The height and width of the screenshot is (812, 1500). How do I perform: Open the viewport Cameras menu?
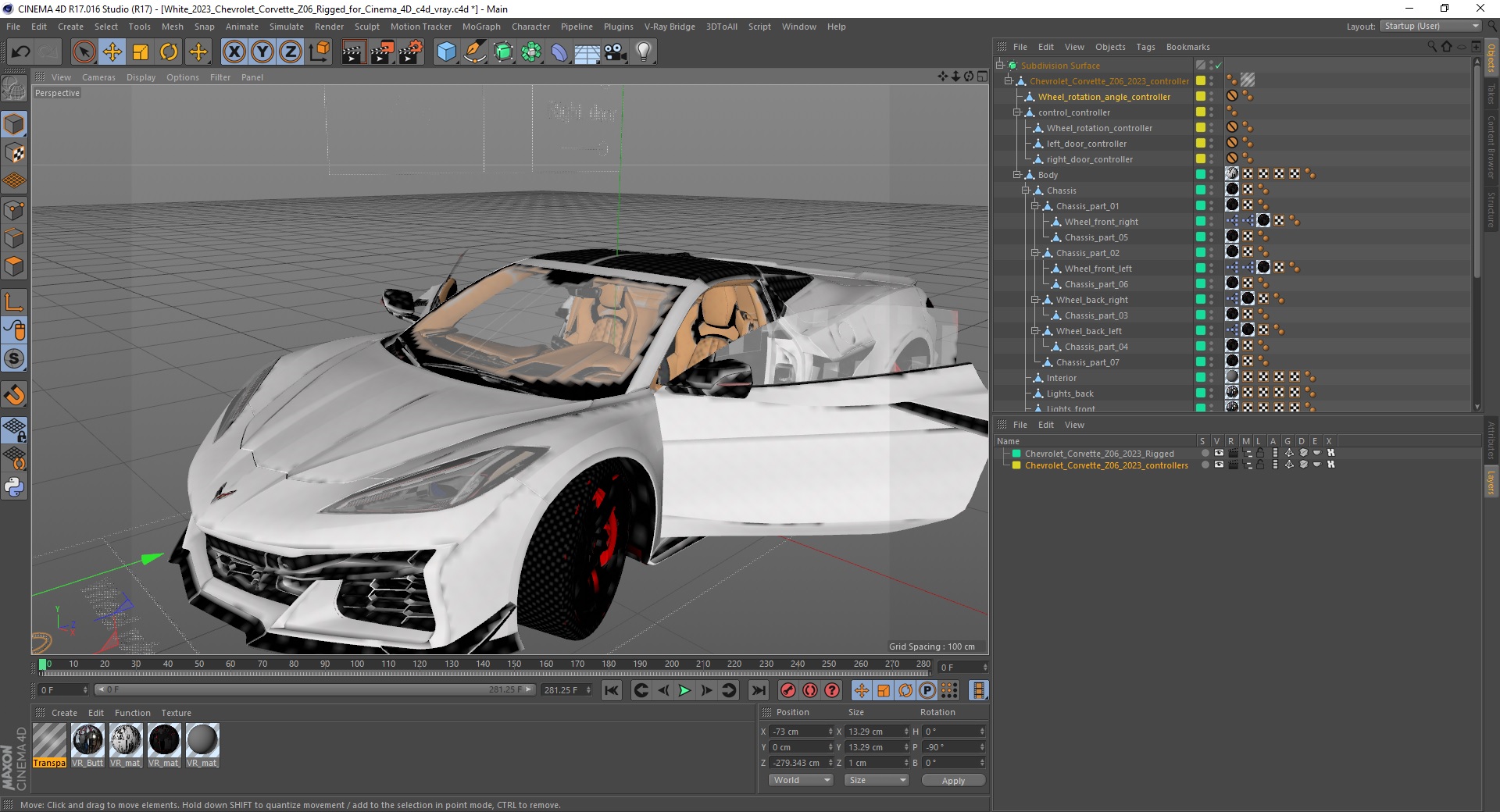[x=98, y=77]
